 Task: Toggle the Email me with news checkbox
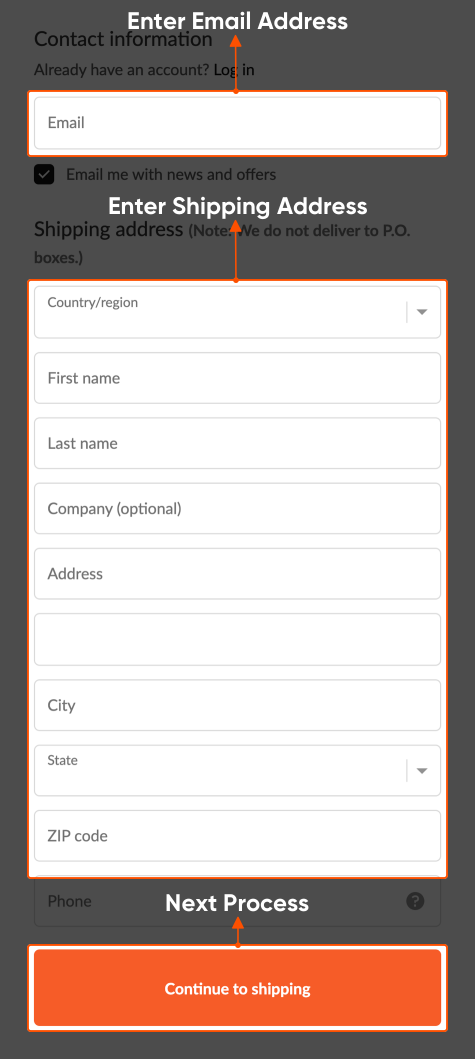[45, 174]
